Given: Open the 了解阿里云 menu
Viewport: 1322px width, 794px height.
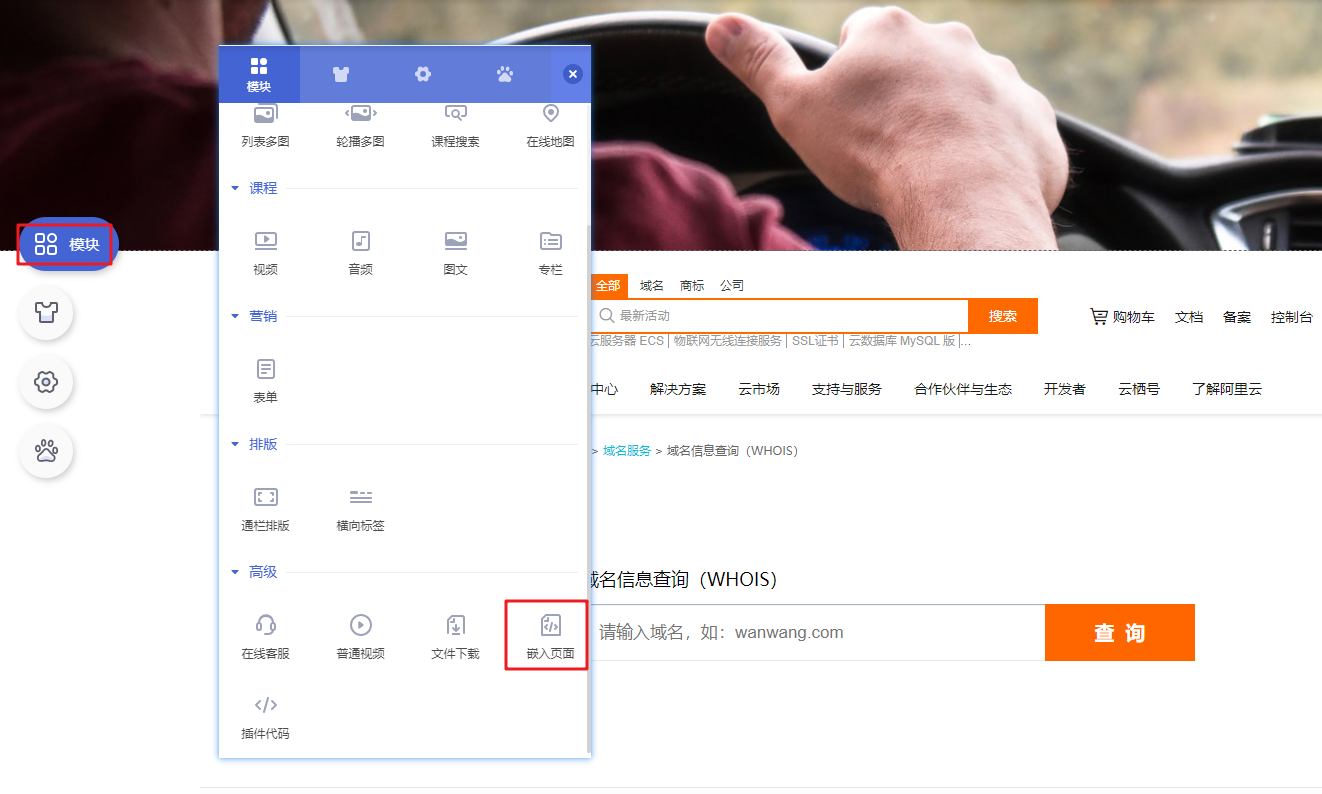Looking at the screenshot, I should (x=1227, y=389).
